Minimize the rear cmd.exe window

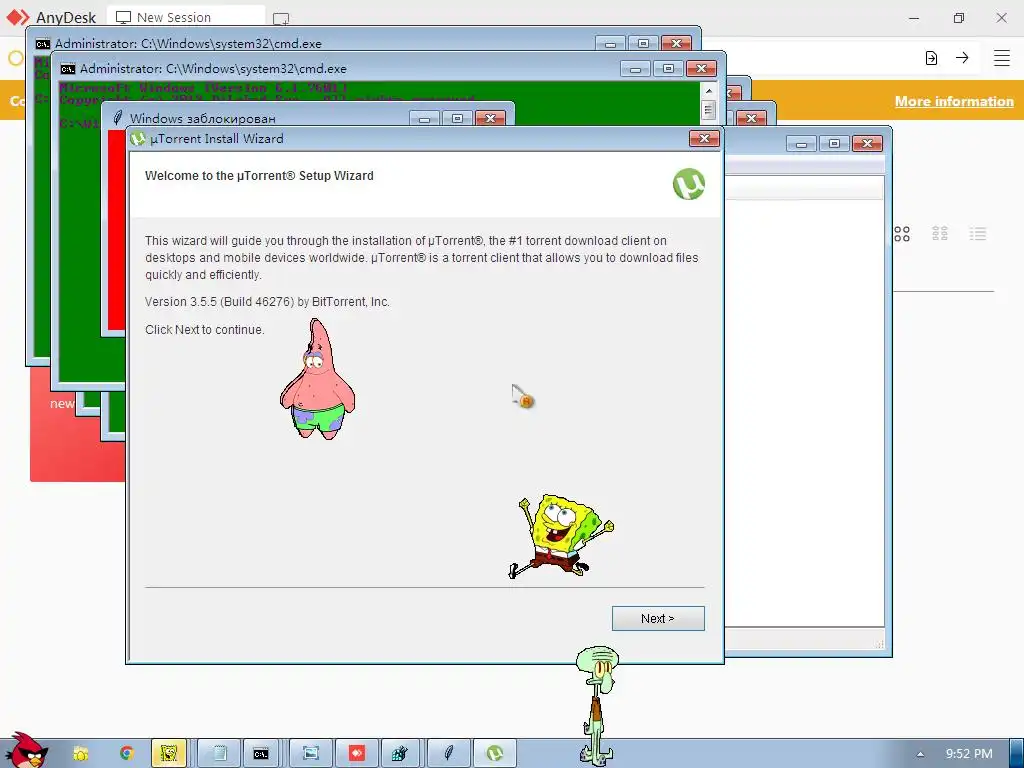coord(611,44)
